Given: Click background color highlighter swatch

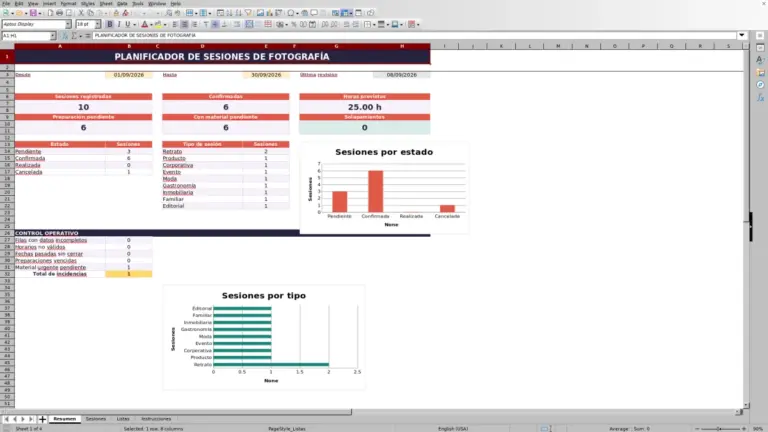Looking at the screenshot, I should point(158,24).
